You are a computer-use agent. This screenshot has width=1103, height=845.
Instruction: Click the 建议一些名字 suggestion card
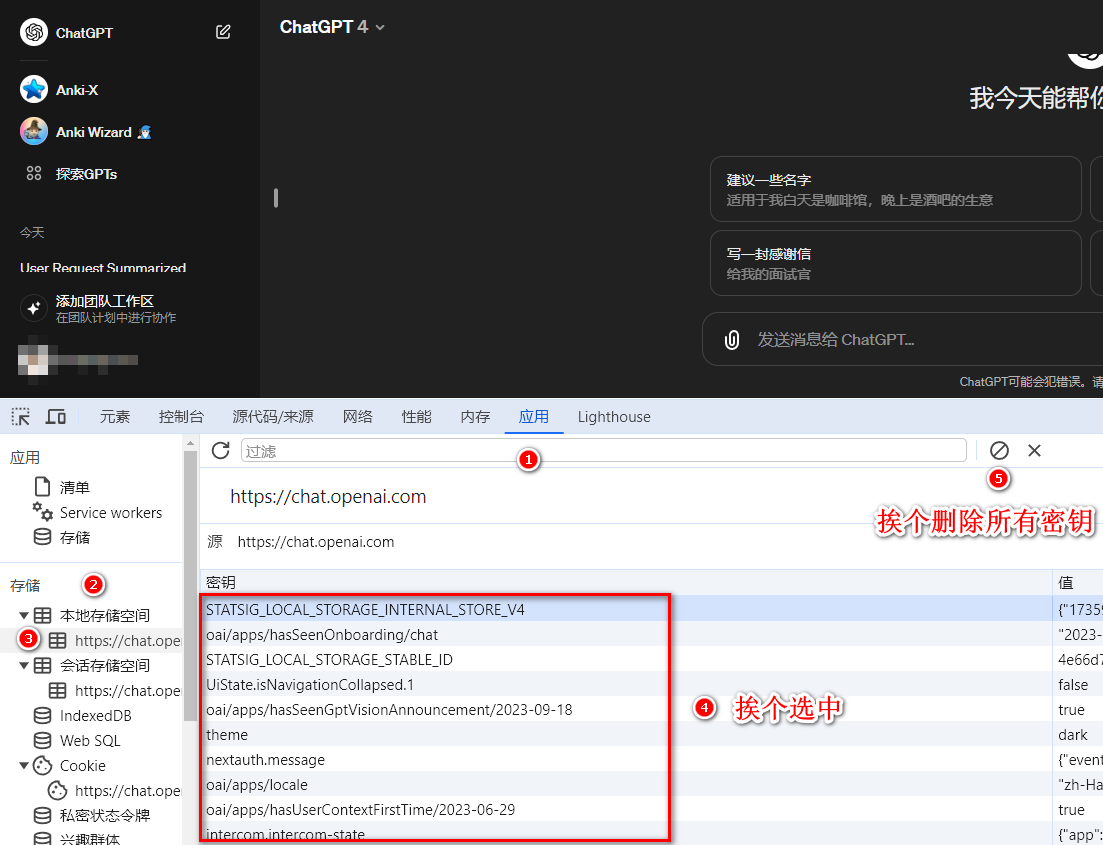click(895, 189)
